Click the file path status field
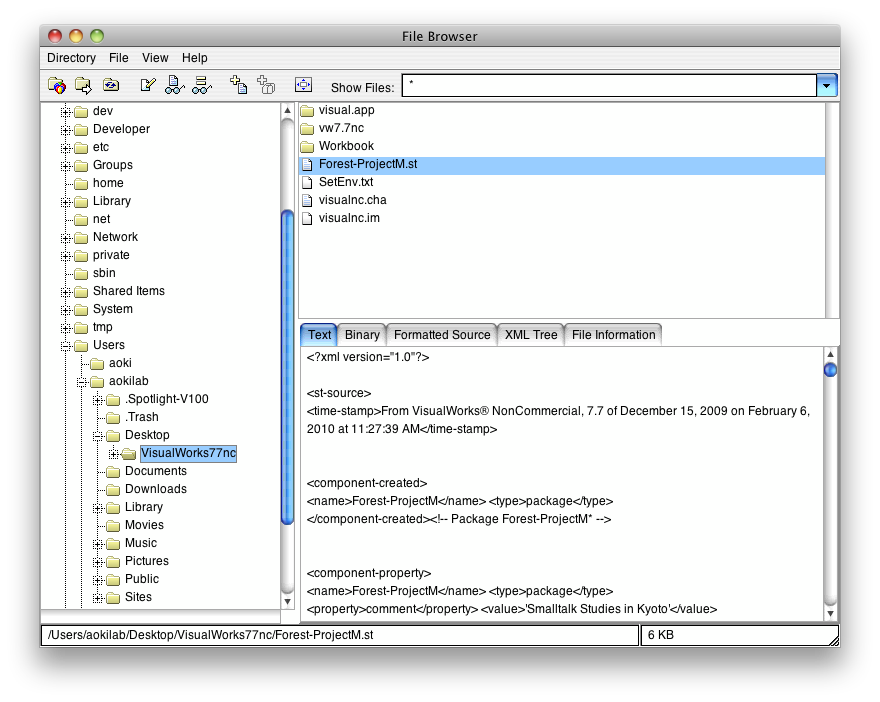The image size is (880, 702). [x=340, y=635]
